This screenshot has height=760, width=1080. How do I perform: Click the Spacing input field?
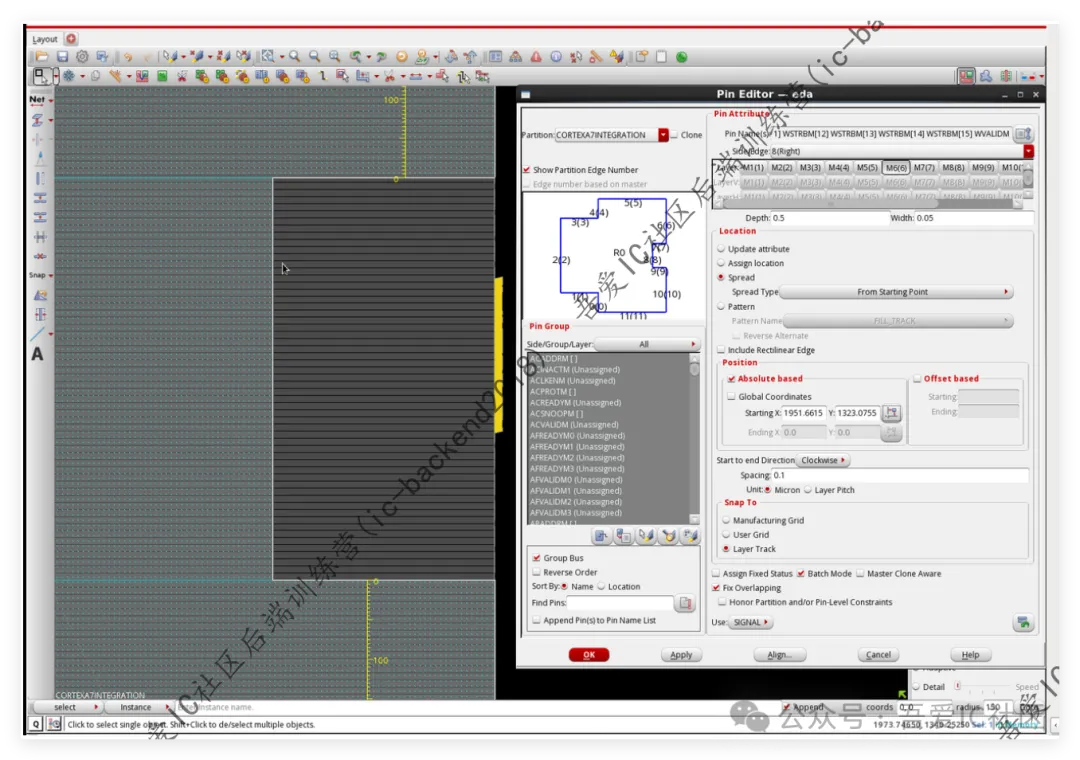tap(900, 475)
